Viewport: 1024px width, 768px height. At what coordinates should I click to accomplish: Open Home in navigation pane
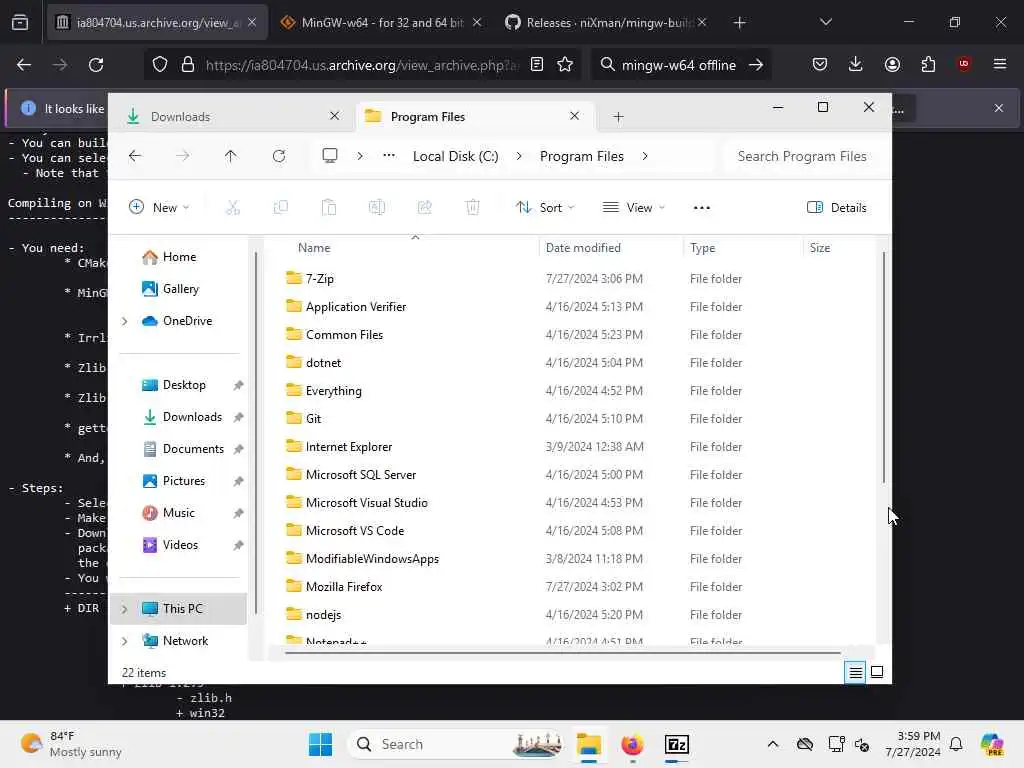pyautogui.click(x=178, y=257)
